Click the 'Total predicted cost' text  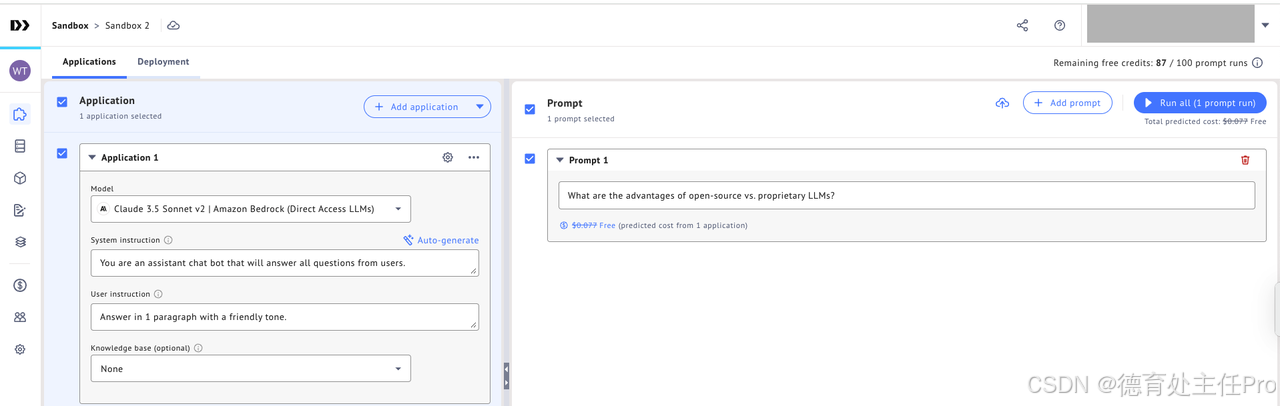click(1183, 122)
